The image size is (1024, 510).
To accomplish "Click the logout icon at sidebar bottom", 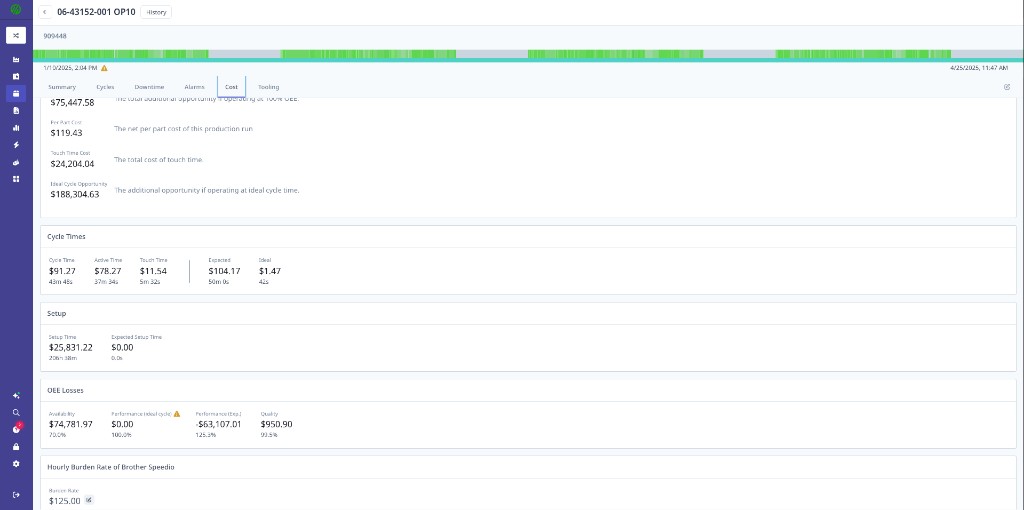I will click(16, 495).
